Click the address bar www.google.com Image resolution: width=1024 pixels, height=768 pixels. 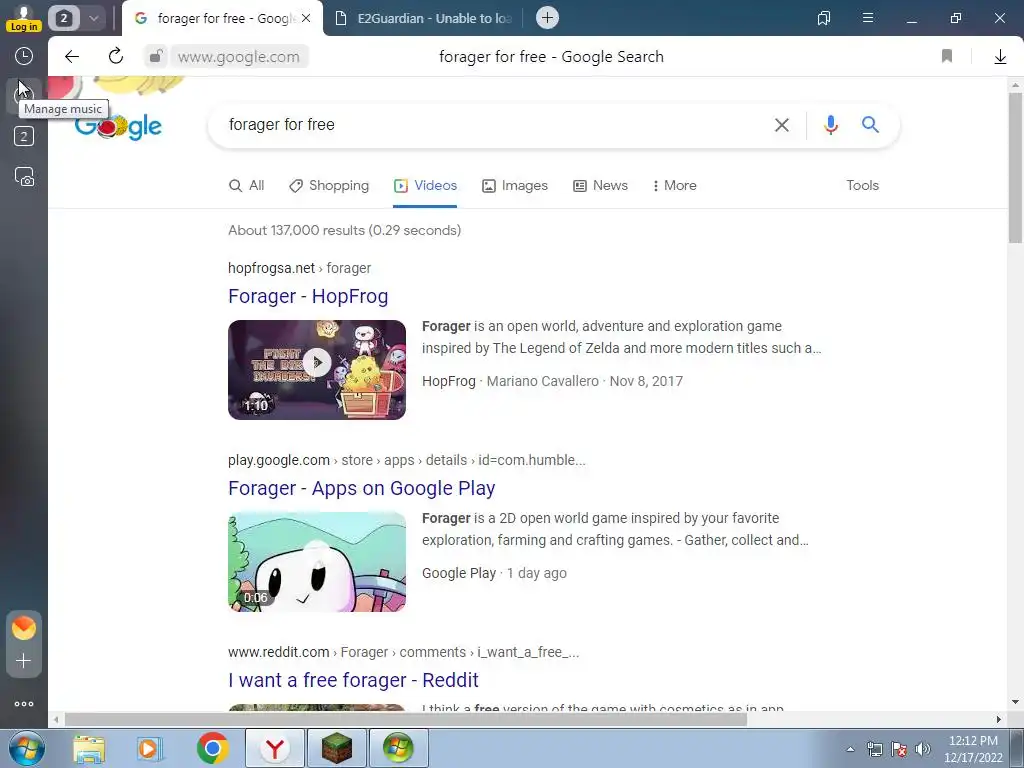click(239, 57)
